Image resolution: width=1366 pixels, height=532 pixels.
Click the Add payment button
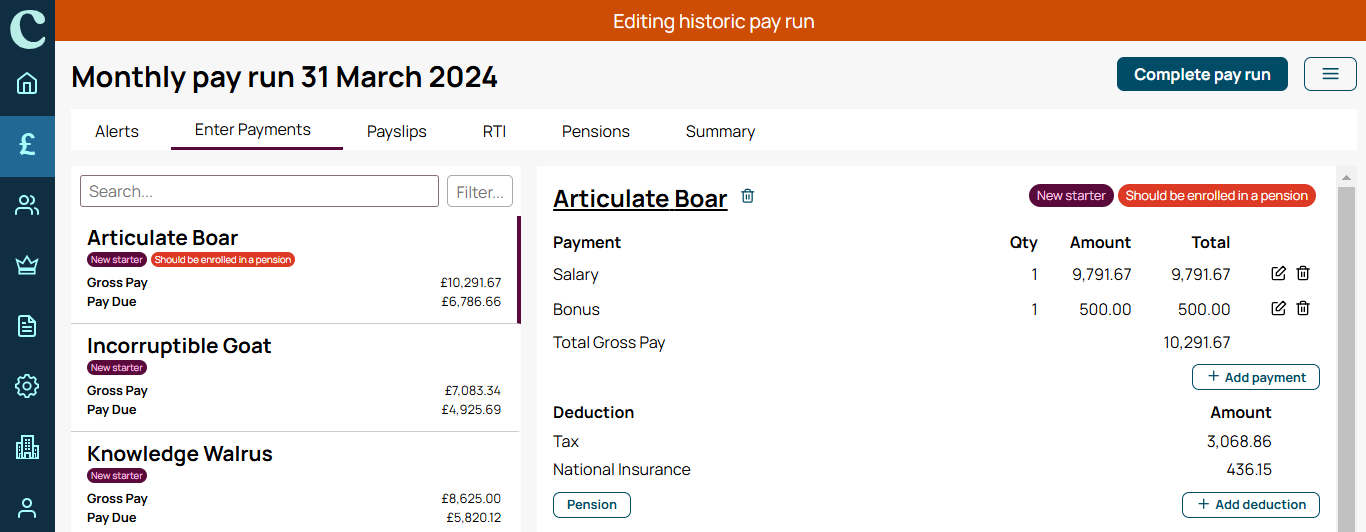[x=1256, y=377]
